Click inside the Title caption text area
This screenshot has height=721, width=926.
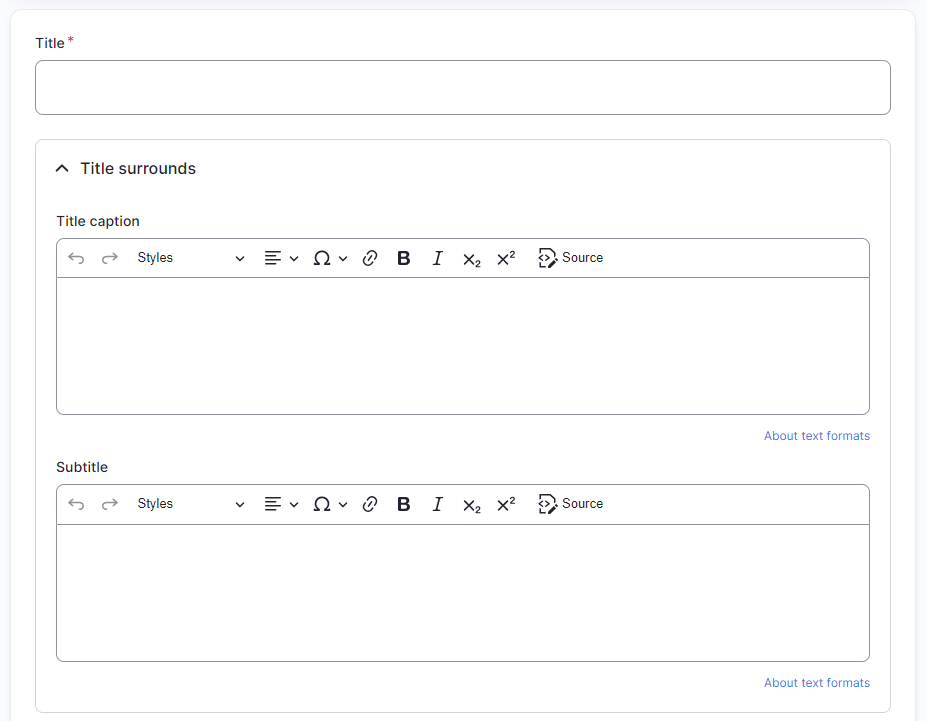point(462,346)
